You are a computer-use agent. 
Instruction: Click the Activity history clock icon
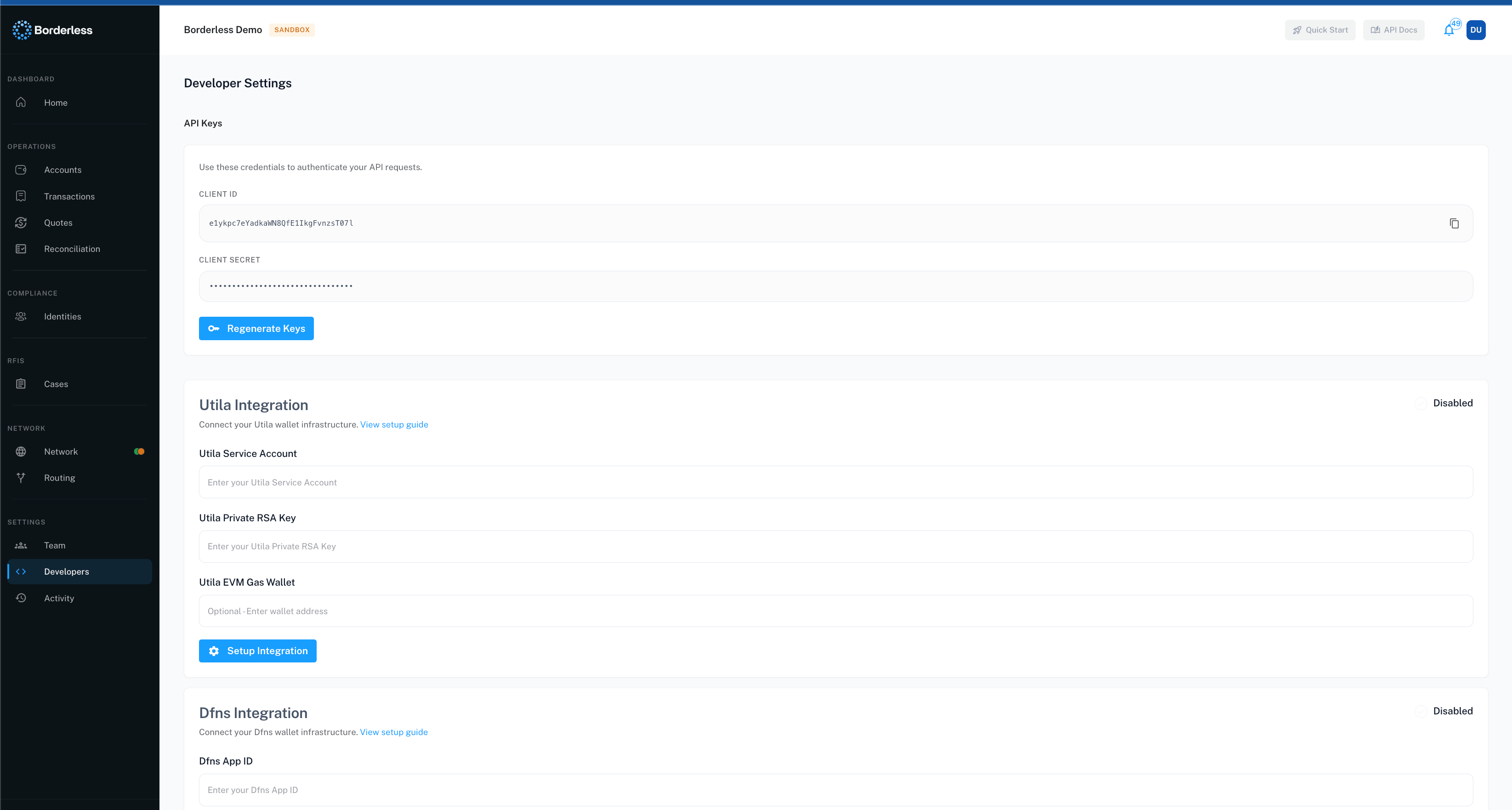coord(21,598)
